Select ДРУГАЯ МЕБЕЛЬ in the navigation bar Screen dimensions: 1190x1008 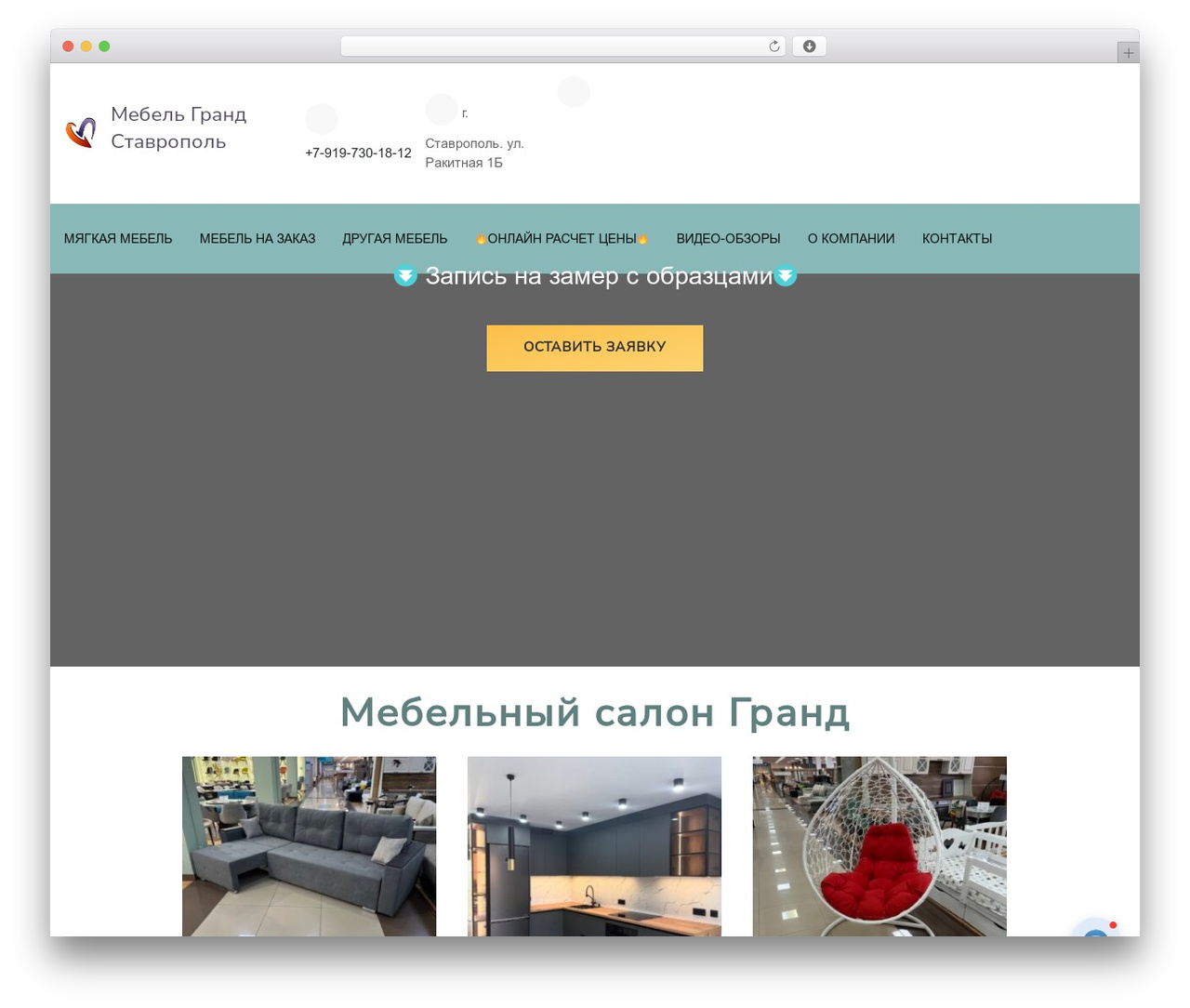click(395, 239)
